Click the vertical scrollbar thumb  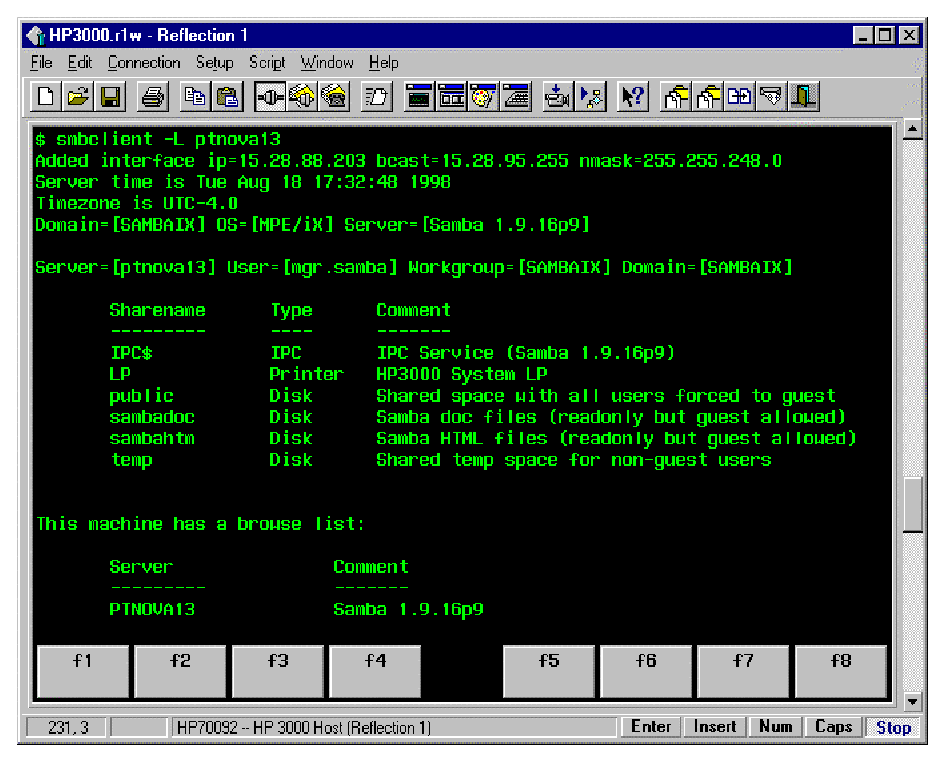coord(912,505)
